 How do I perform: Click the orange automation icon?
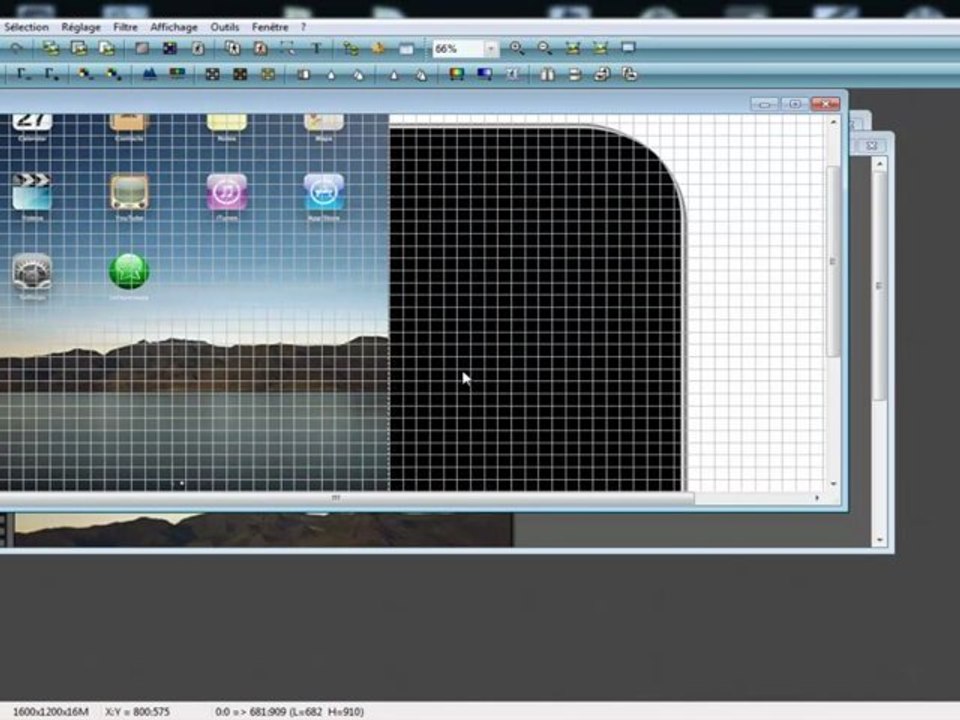(x=378, y=48)
